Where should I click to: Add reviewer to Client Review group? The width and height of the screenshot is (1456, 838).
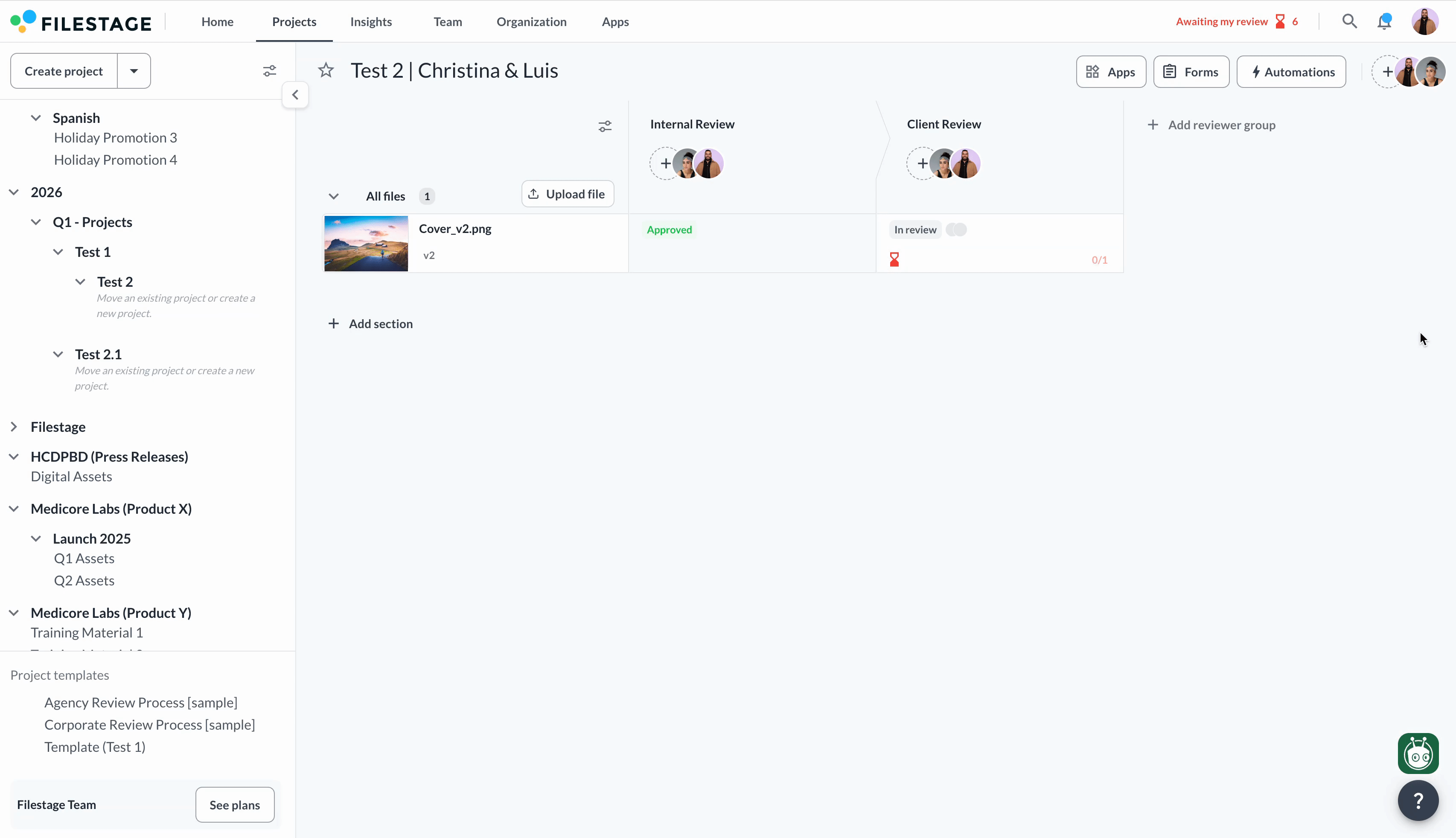click(x=922, y=163)
